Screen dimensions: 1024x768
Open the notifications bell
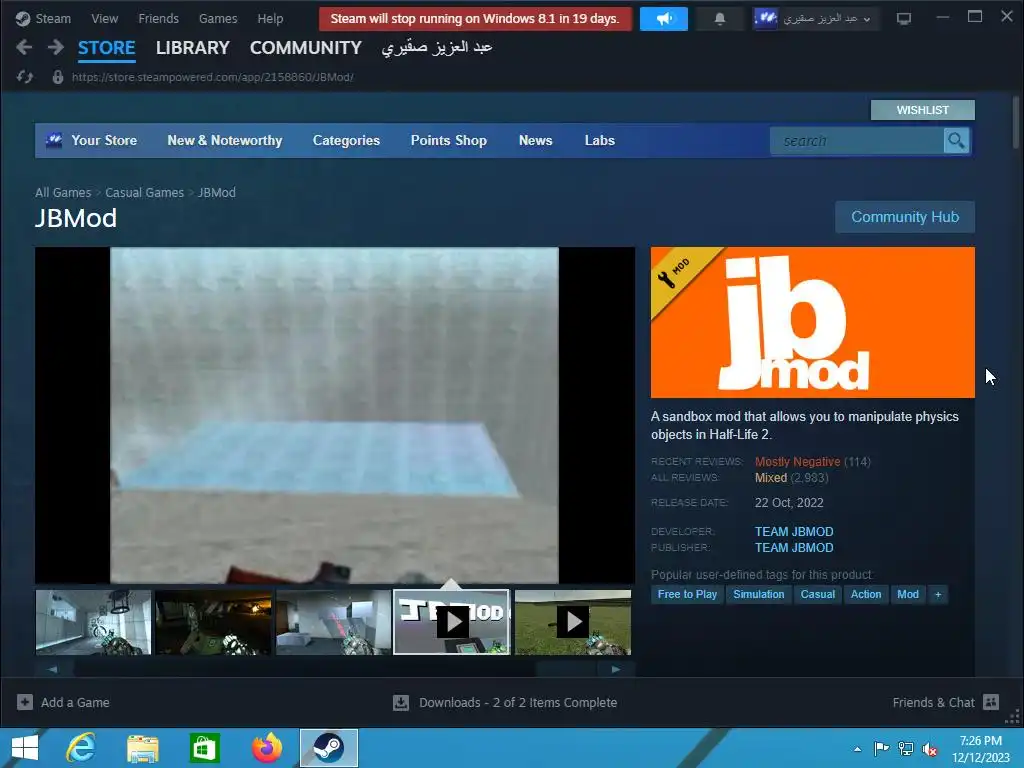click(x=720, y=18)
